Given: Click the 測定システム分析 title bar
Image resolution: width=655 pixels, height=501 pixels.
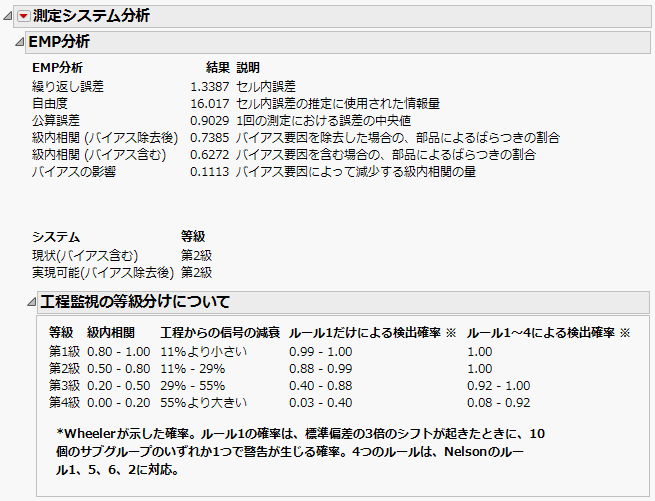Looking at the screenshot, I should [x=332, y=16].
